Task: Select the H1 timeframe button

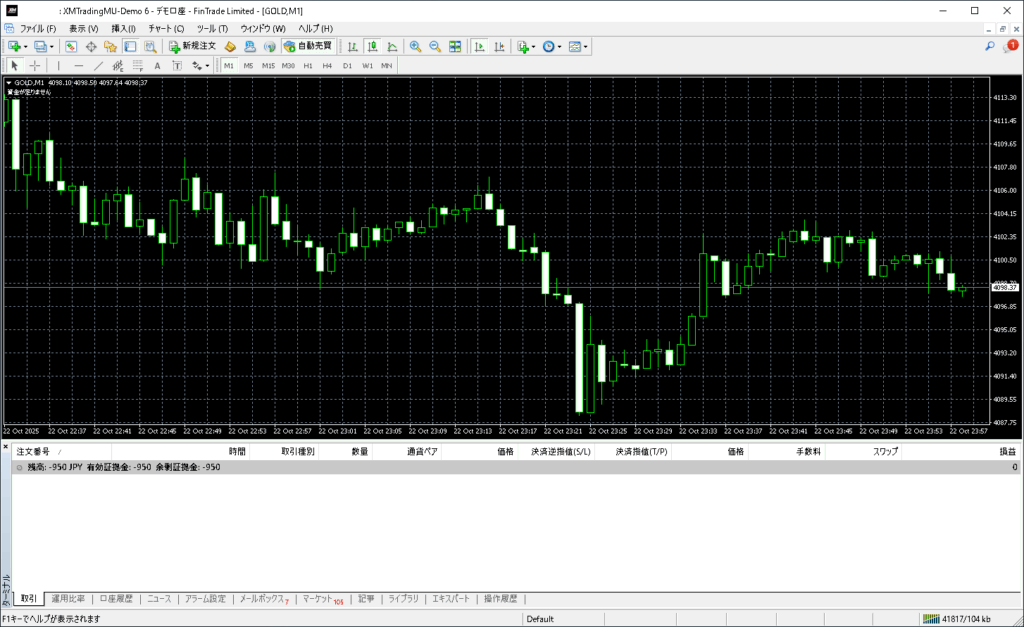Action: coord(308,66)
